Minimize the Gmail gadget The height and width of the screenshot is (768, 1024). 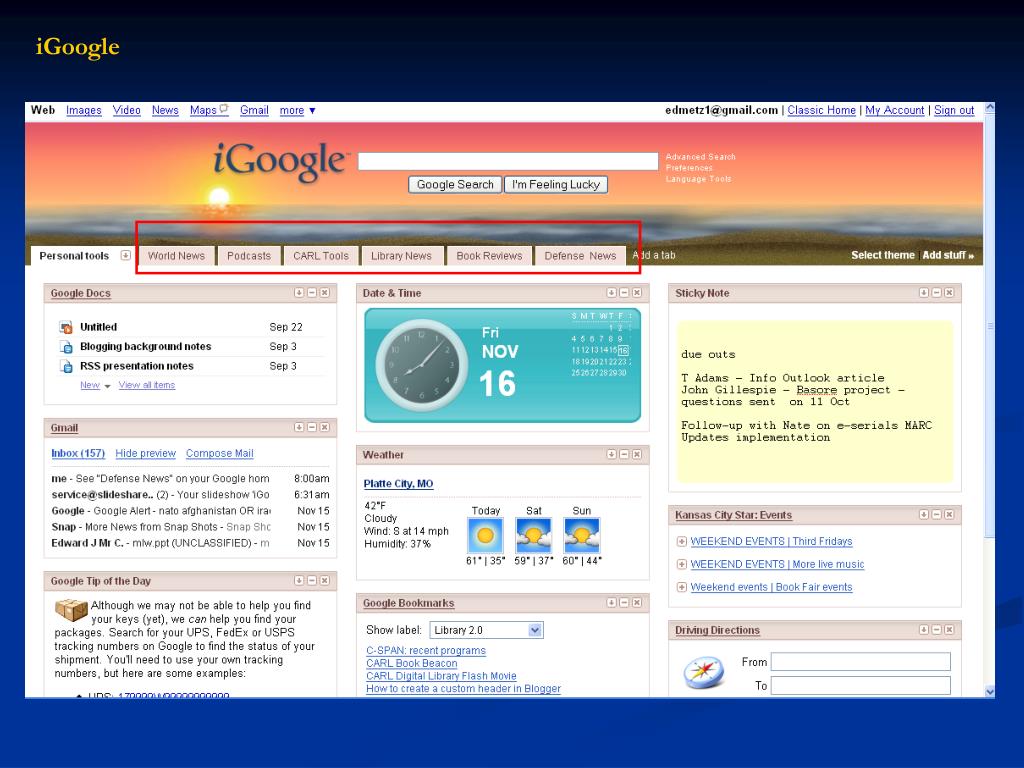[x=312, y=427]
